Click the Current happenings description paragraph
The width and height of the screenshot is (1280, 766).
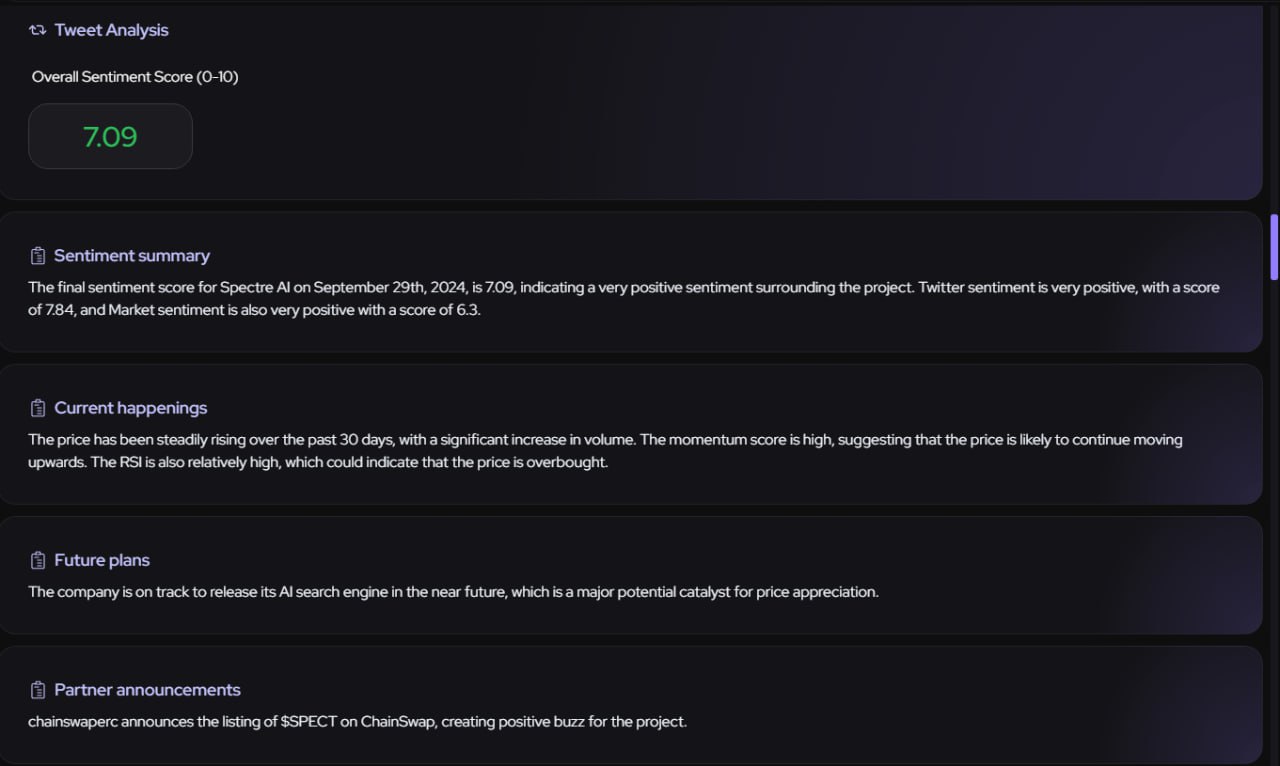click(x=605, y=451)
